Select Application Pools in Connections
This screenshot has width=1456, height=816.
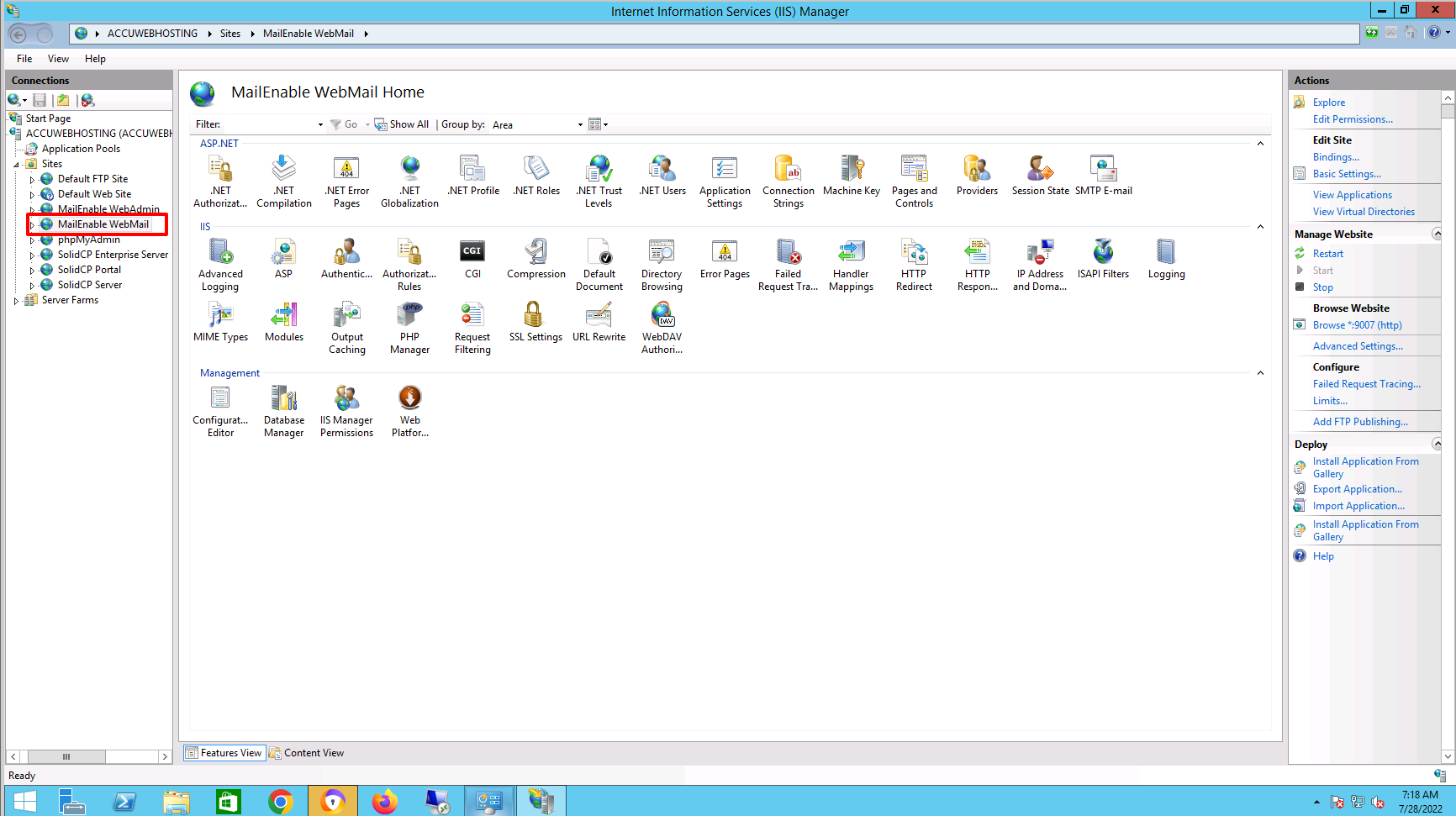(x=81, y=149)
